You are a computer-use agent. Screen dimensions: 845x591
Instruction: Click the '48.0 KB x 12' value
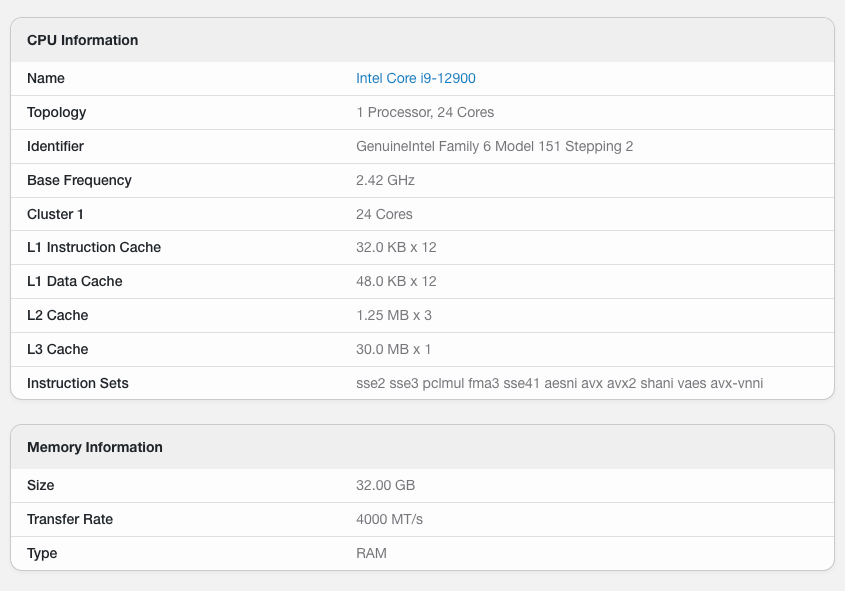[x=396, y=281]
